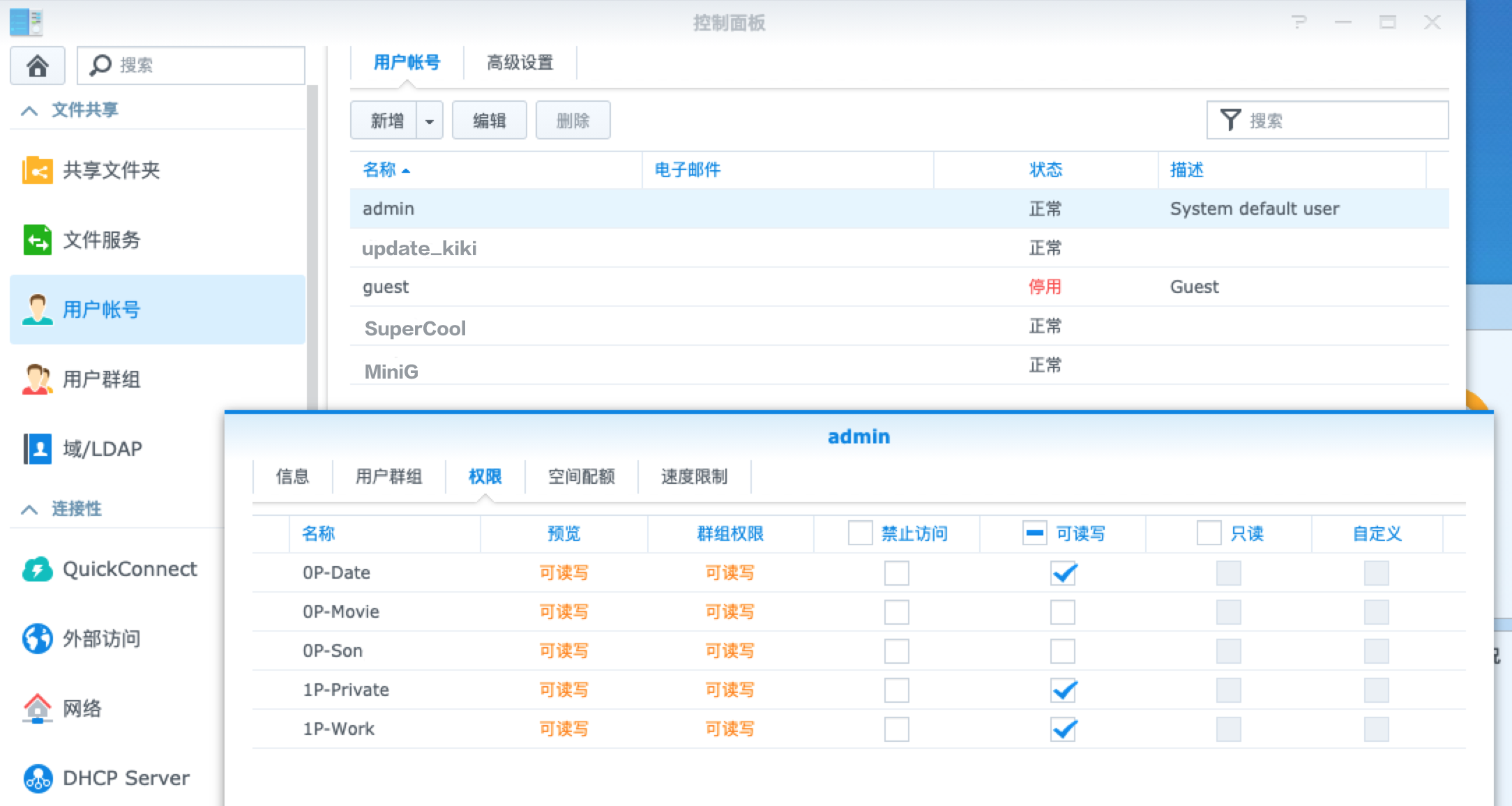Click the 编辑 button
Screen dimensions: 1512x806
(x=489, y=119)
